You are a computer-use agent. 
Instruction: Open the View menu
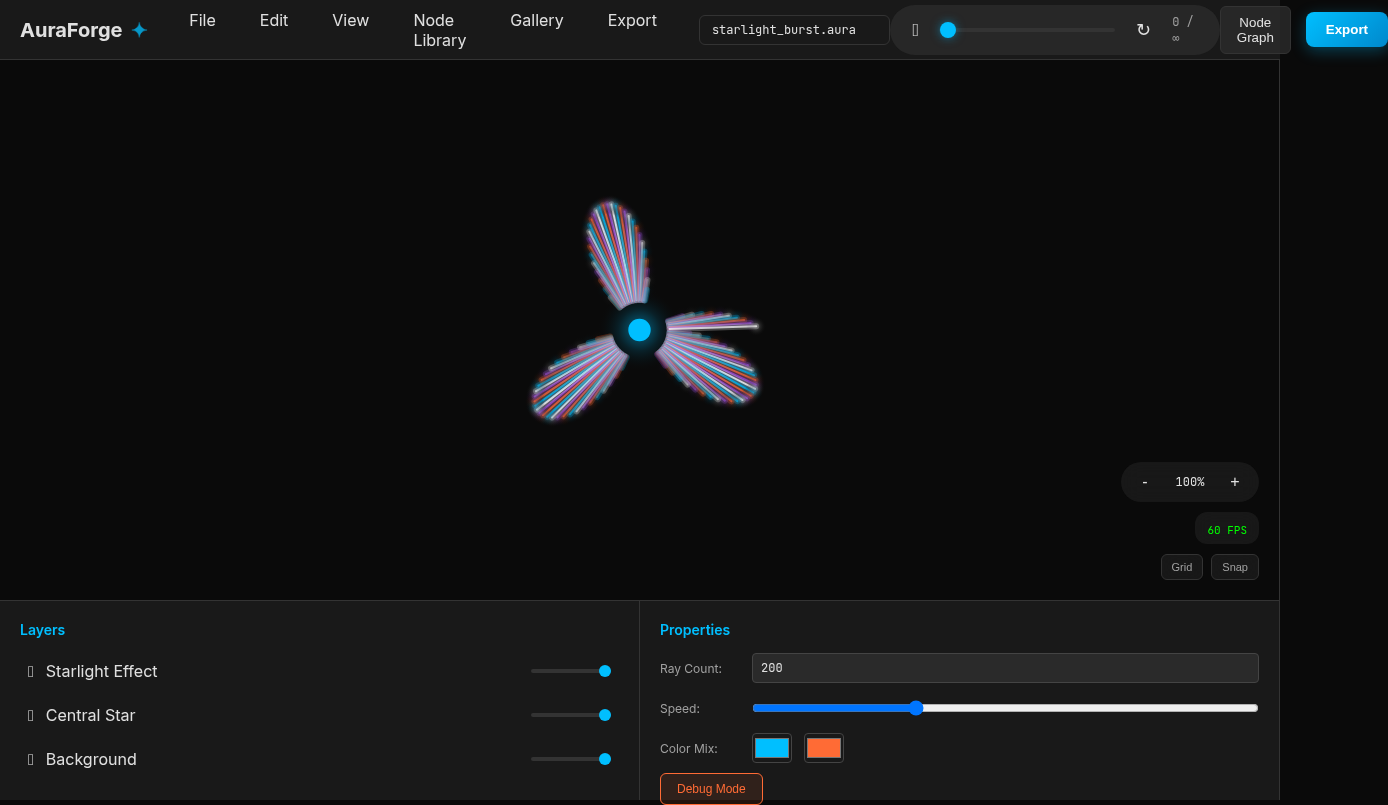click(350, 20)
